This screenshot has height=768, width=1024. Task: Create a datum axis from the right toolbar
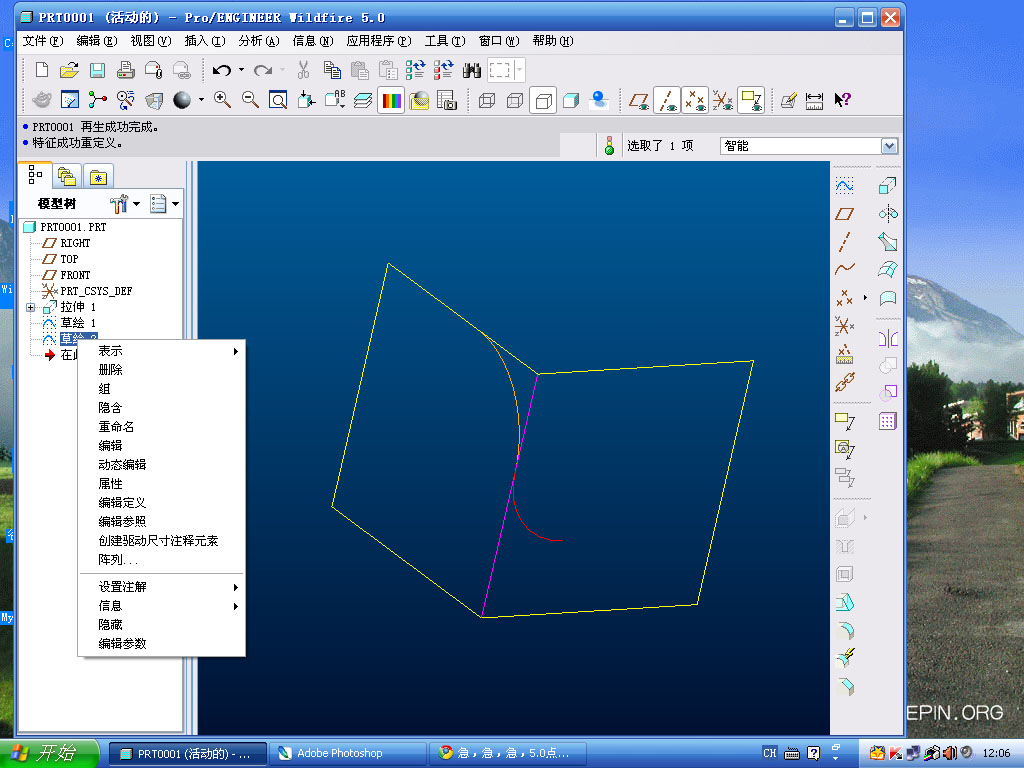844,242
